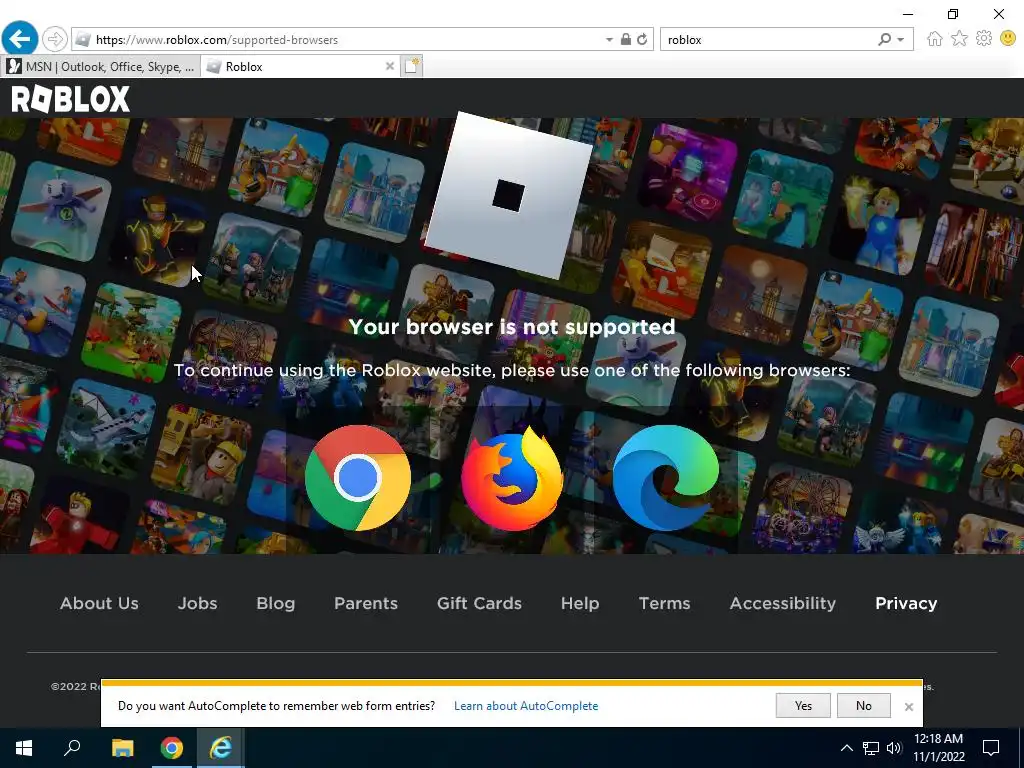The height and width of the screenshot is (768, 1024).
Task: Open the Gift Cards footer link
Action: pos(479,603)
